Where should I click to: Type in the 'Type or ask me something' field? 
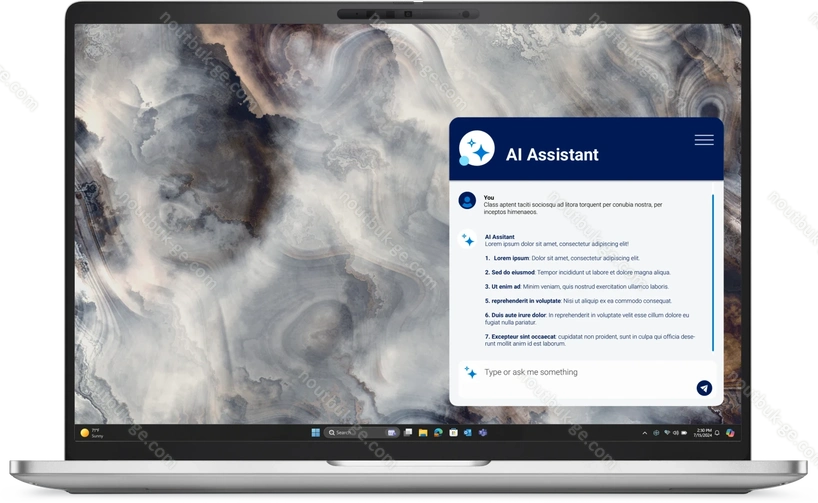pos(580,372)
